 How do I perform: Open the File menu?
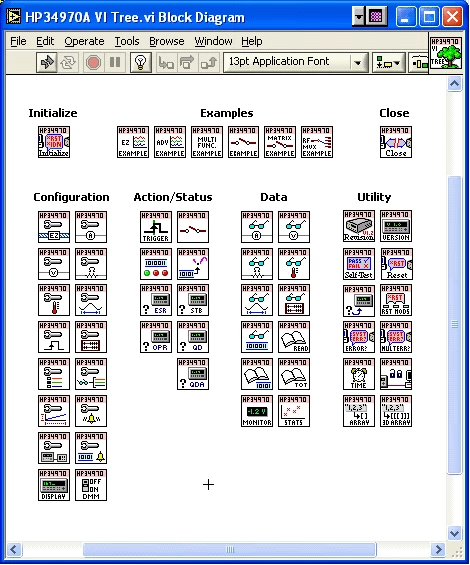tap(18, 41)
